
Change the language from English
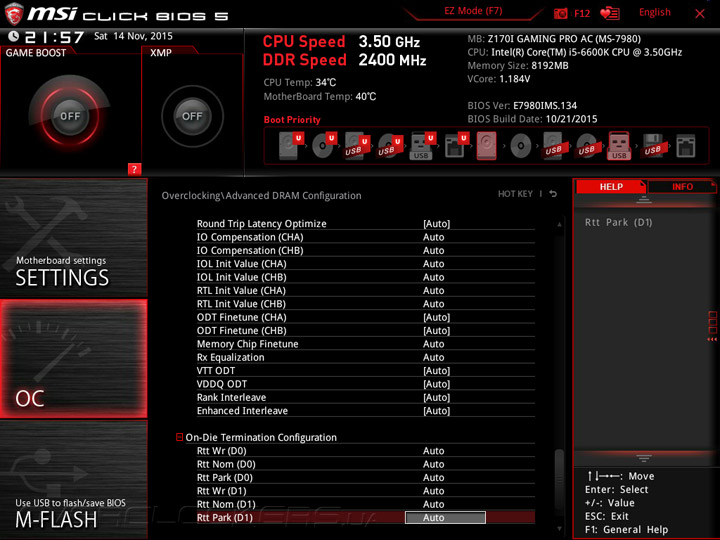654,12
